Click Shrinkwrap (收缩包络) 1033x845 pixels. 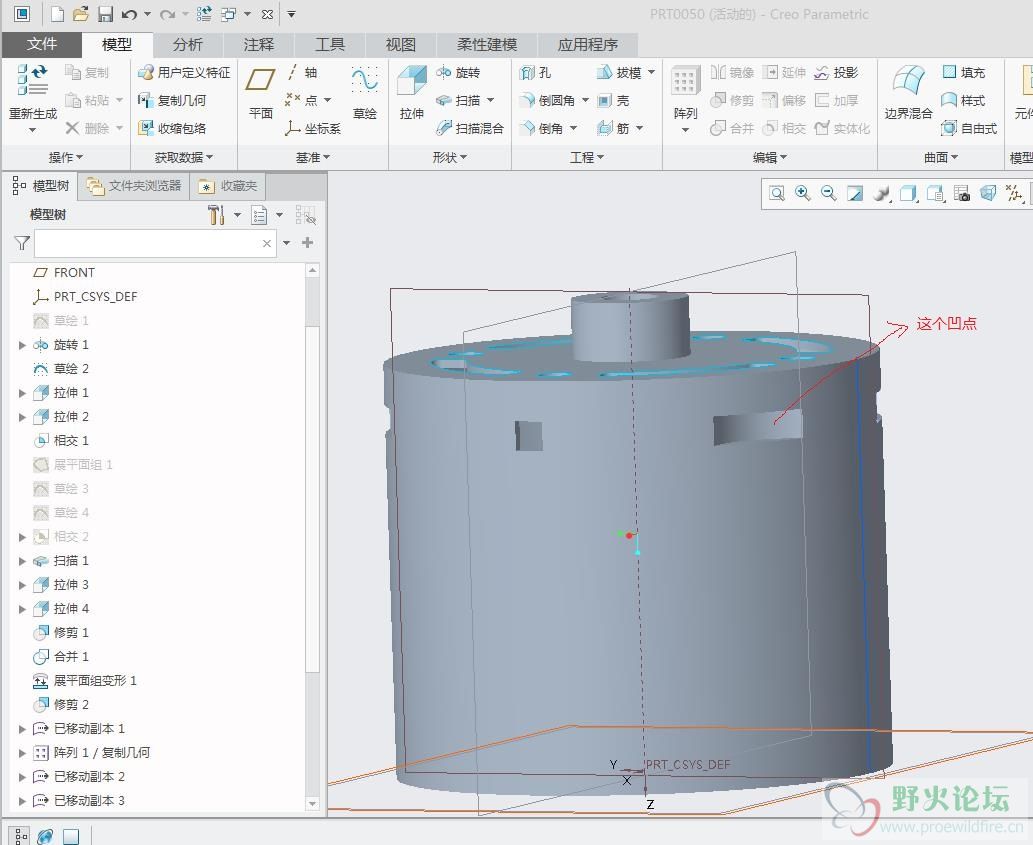click(x=172, y=128)
